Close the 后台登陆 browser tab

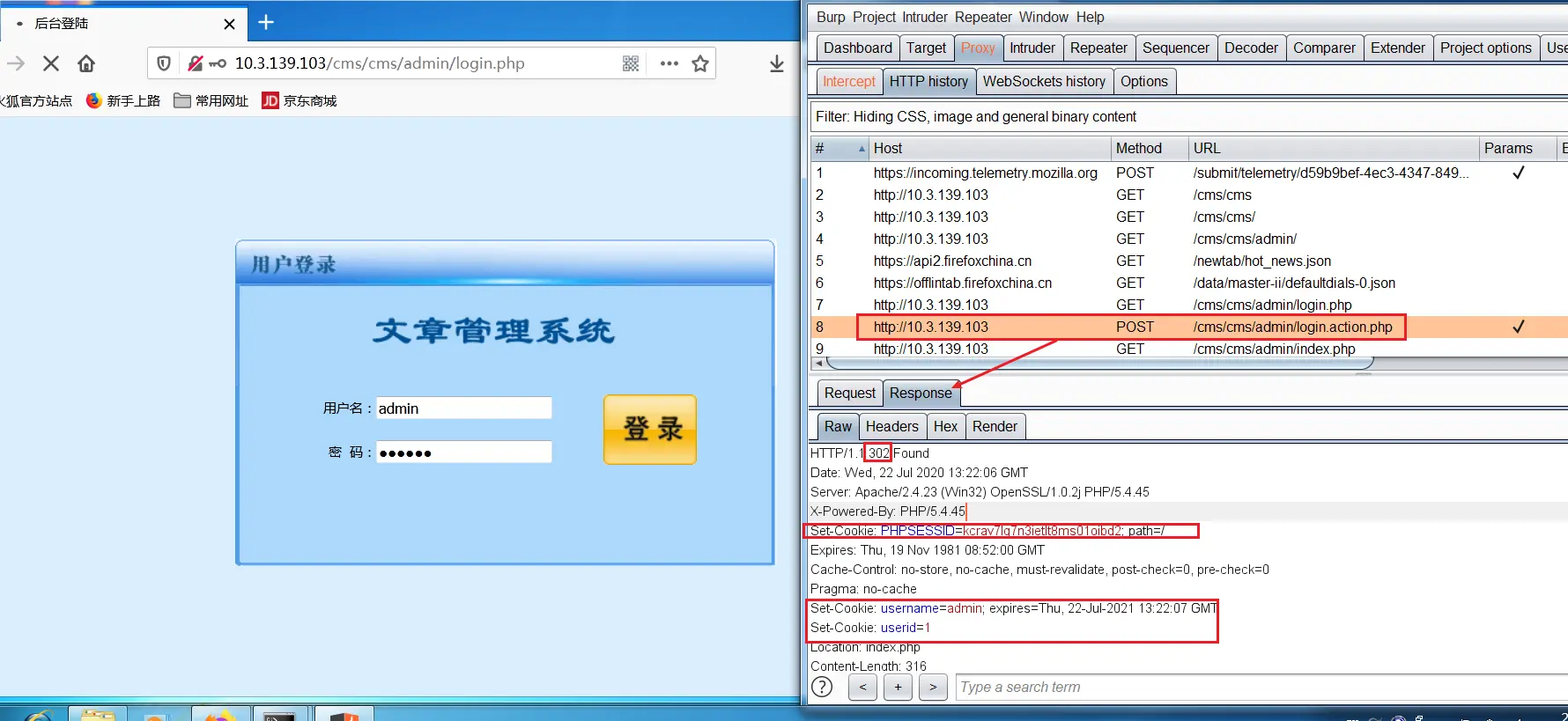coord(229,24)
